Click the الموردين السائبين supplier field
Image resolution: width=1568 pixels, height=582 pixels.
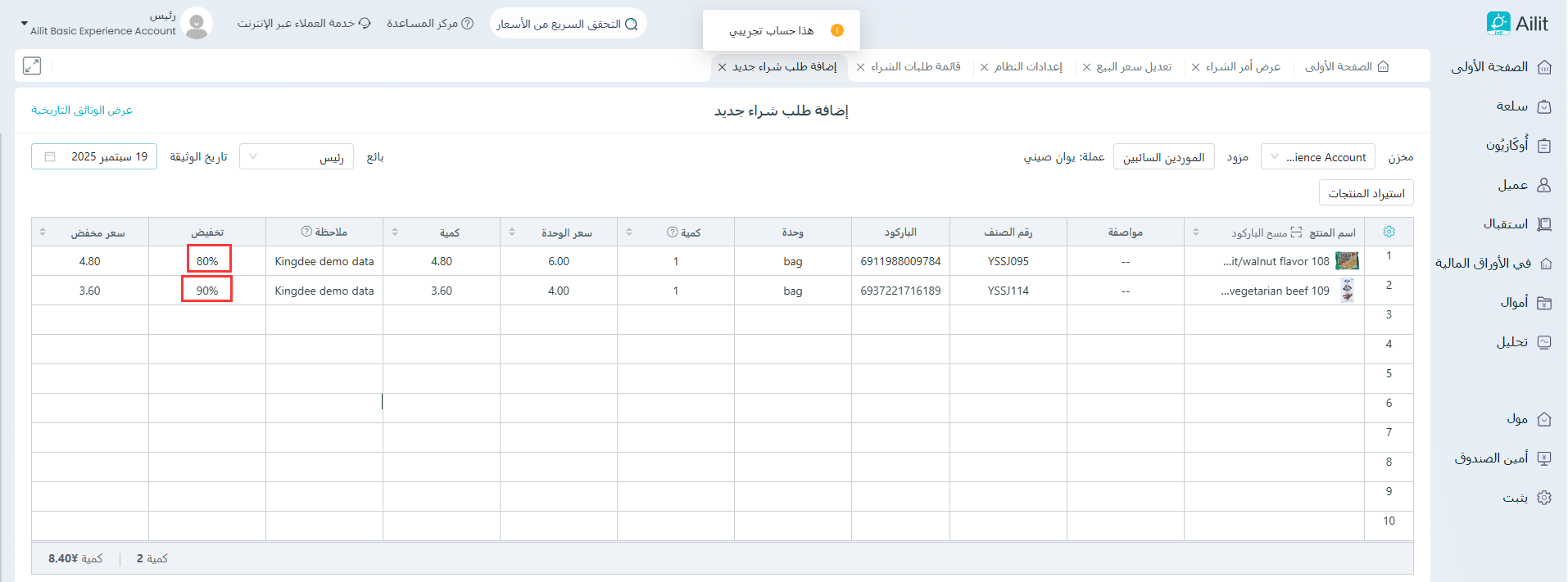pos(1162,157)
